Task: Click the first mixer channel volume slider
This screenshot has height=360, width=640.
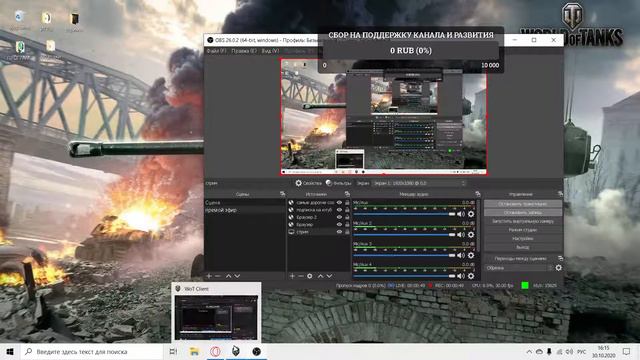Action: pos(404,214)
